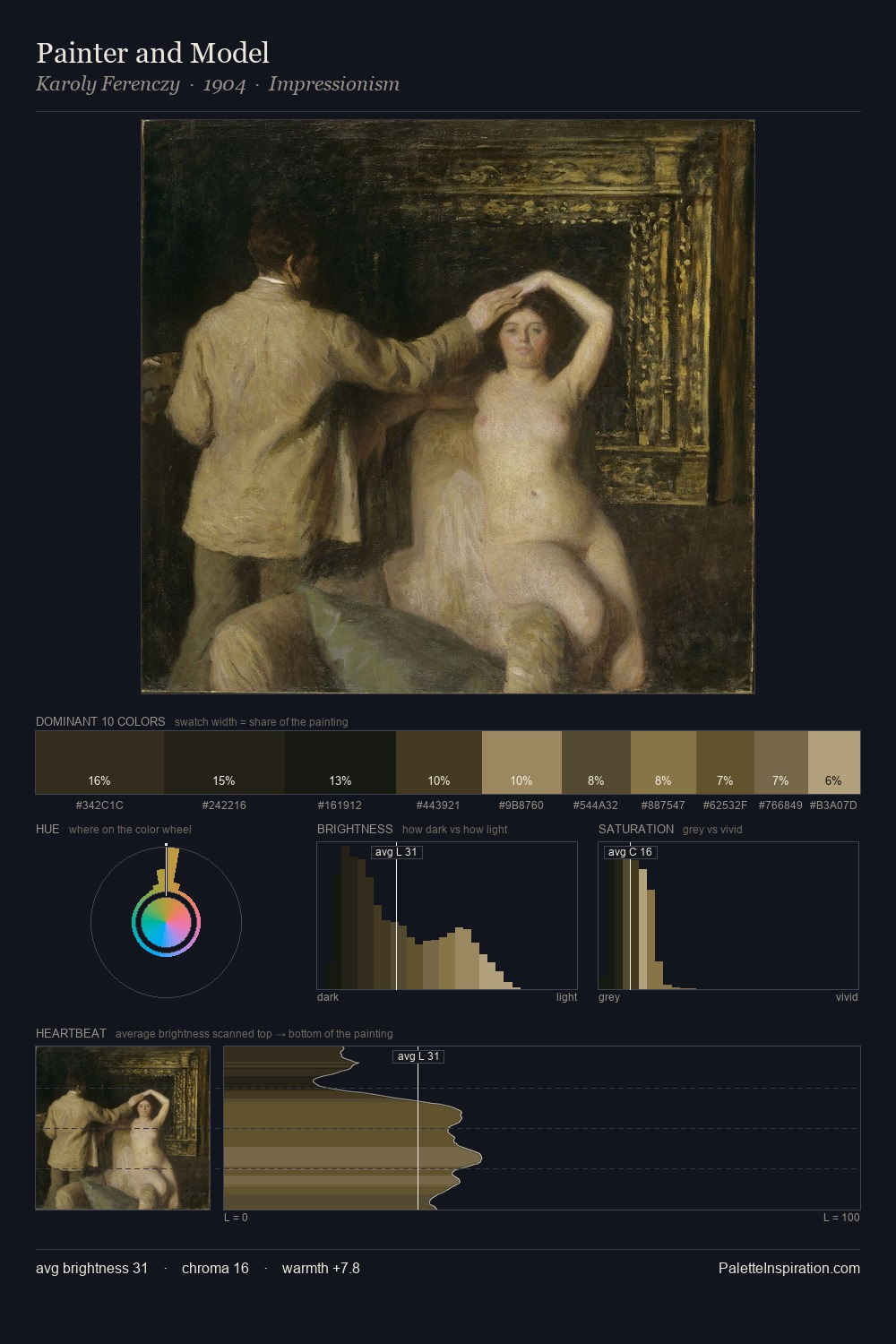Click the title 'Painter and Model'
This screenshot has width=896, height=1344.
pyautogui.click(x=152, y=53)
